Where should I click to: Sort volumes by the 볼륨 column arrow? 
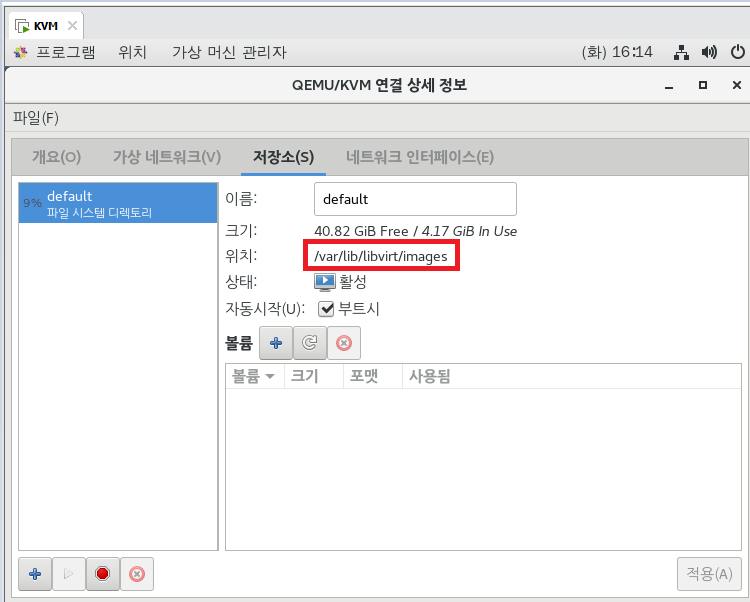click(x=270, y=376)
